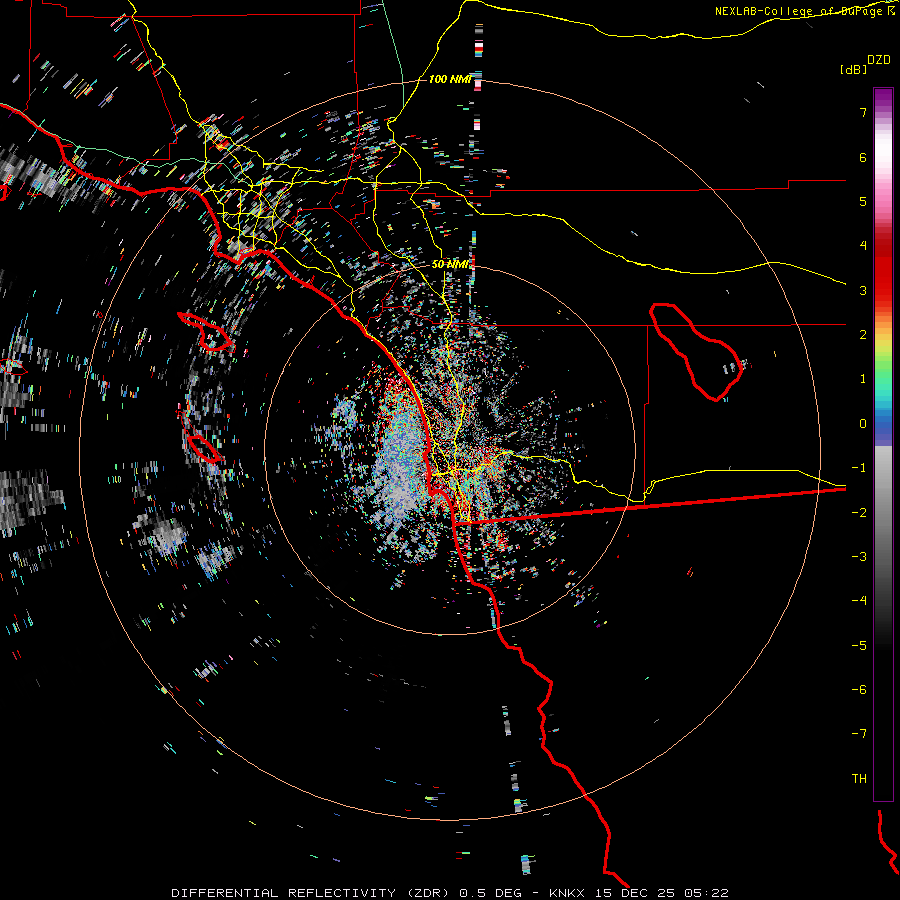Click the '3' value on color scale
The image size is (900, 900).
pyautogui.click(x=863, y=290)
